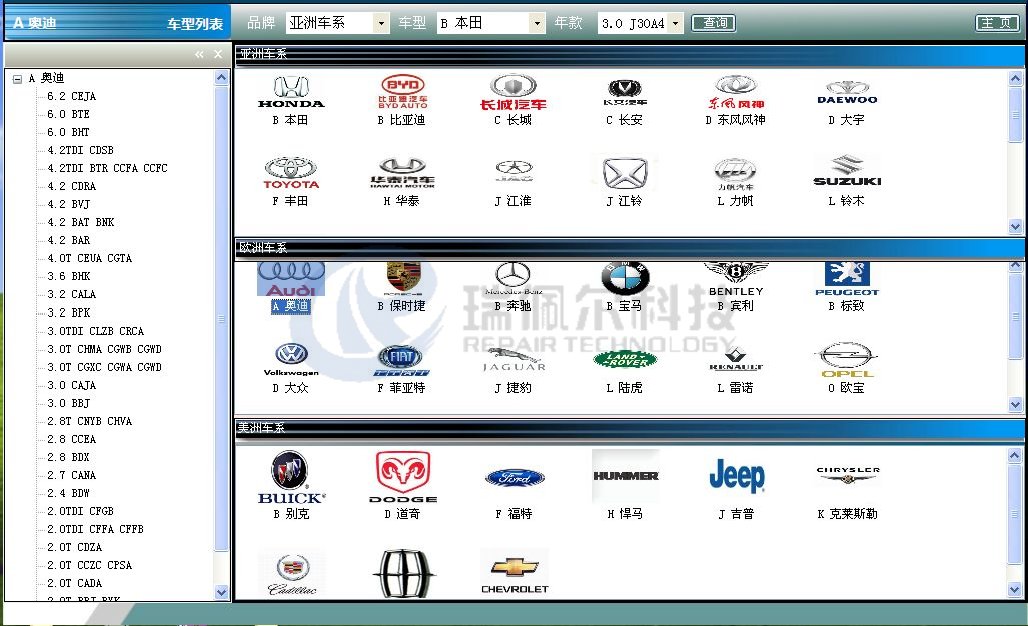Select 6.2 CEJA engine in tree

point(71,97)
